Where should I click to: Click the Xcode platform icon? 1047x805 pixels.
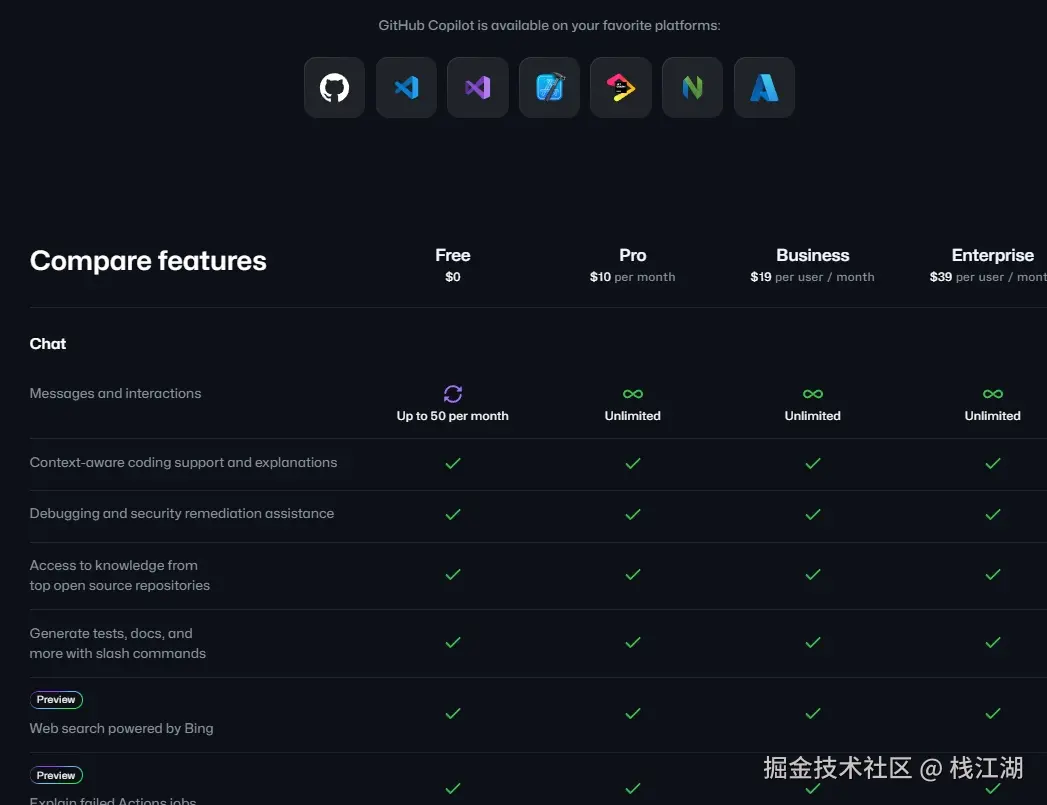(x=550, y=87)
